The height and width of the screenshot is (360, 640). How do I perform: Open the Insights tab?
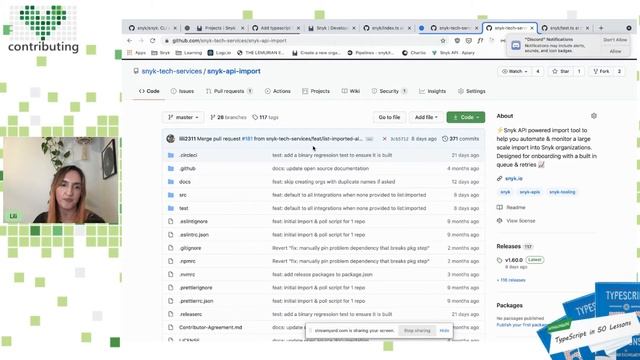[x=432, y=91]
